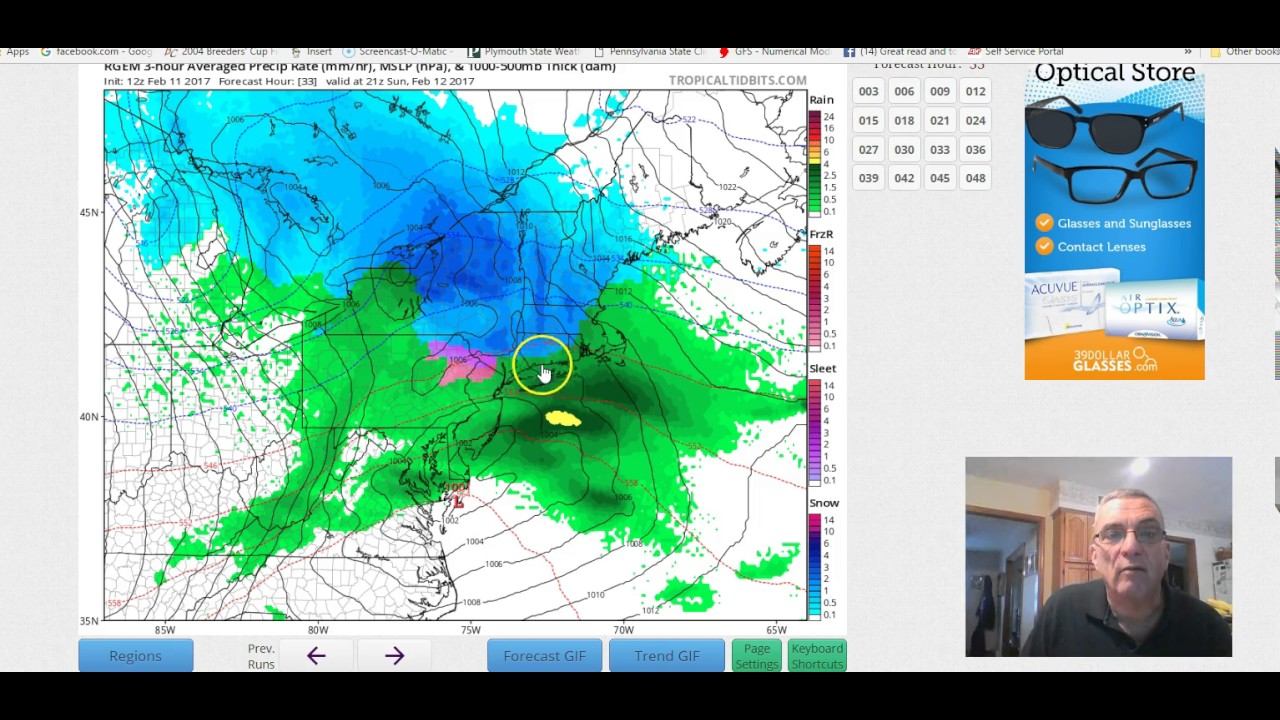Viewport: 1280px width, 720px height.
Task: Open the Self Service Portal bookmark
Action: (1016, 51)
